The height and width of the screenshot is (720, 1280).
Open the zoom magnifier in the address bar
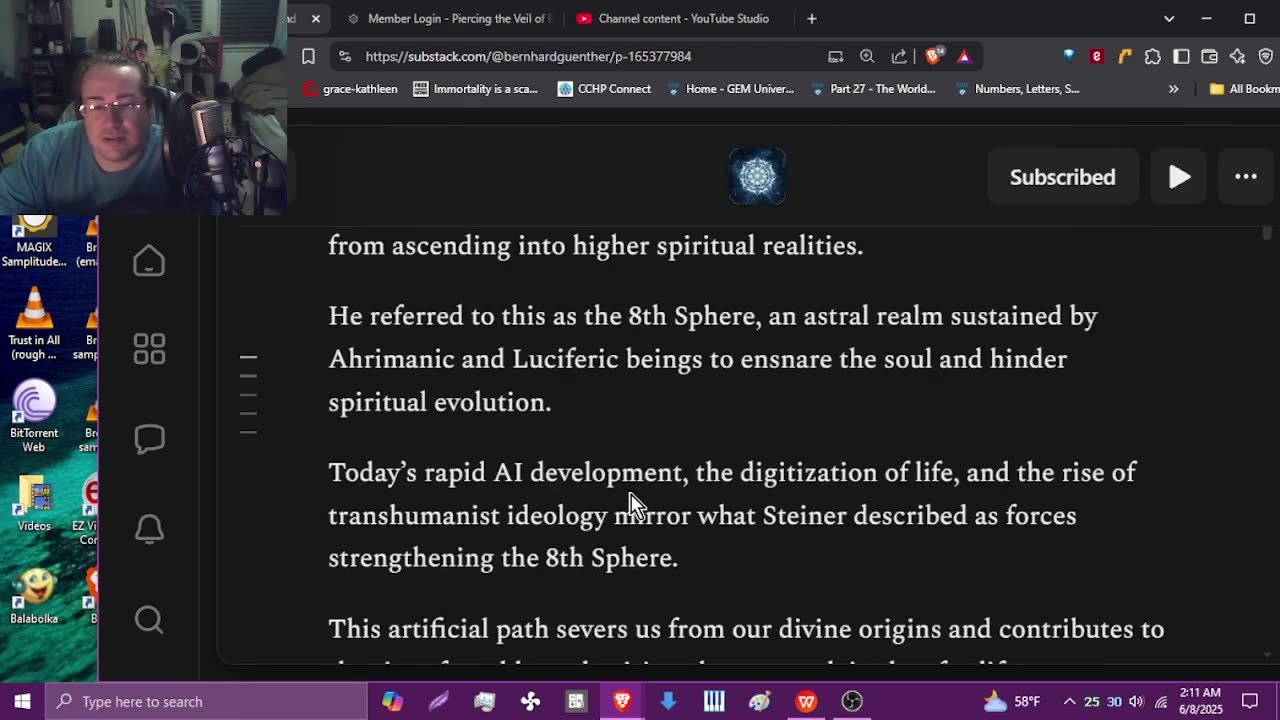867,57
